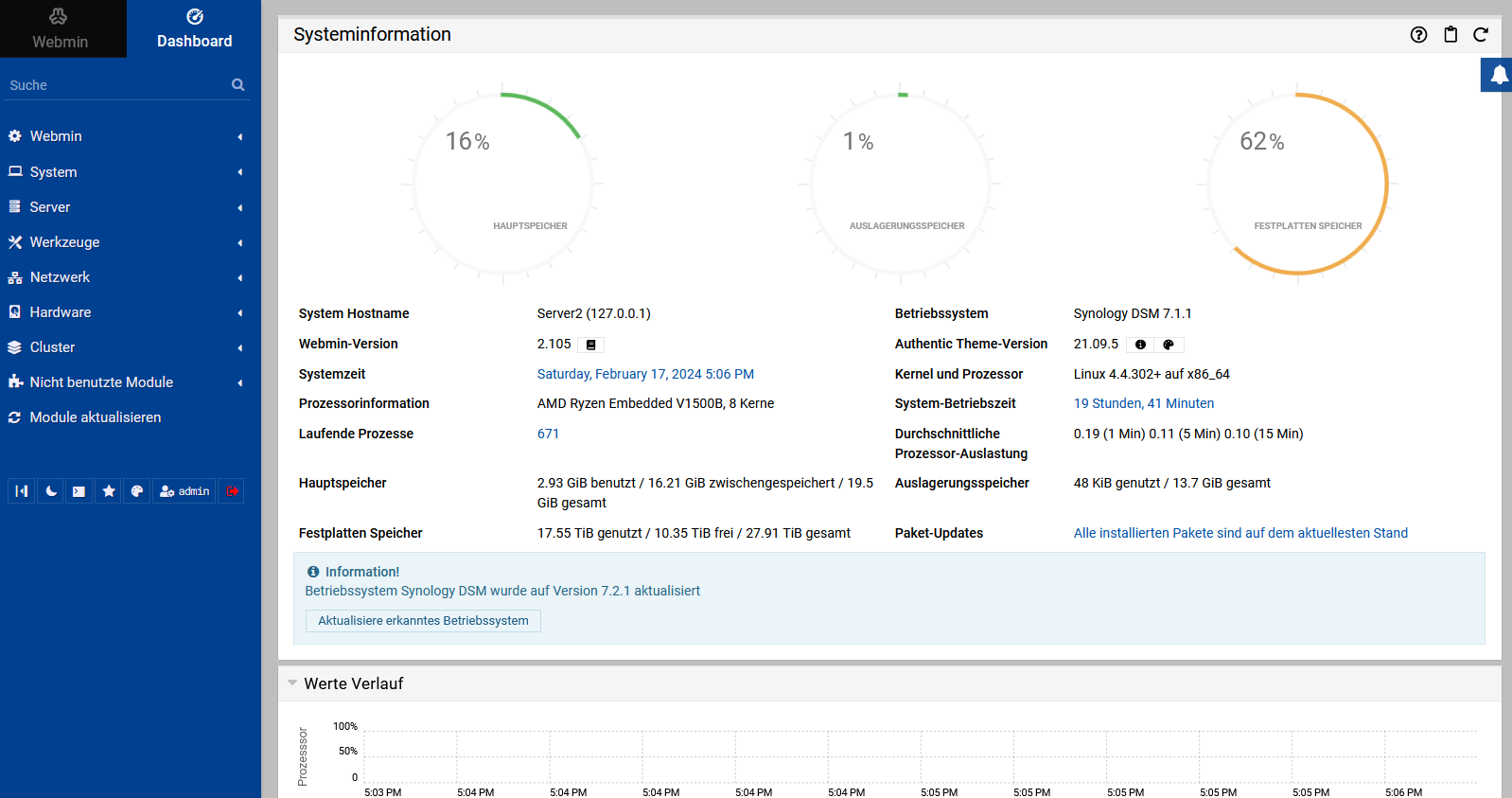Open notifications bell icon
The height and width of the screenshot is (798, 1512).
(1499, 75)
